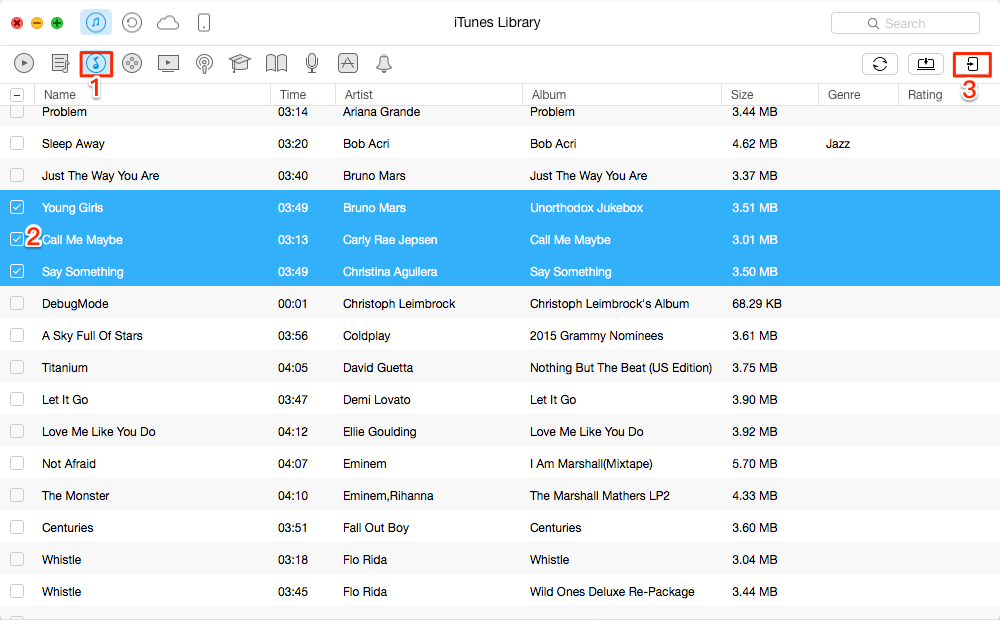Image resolution: width=1000 pixels, height=620 pixels.
Task: Sort by the Size column header
Action: coord(770,94)
